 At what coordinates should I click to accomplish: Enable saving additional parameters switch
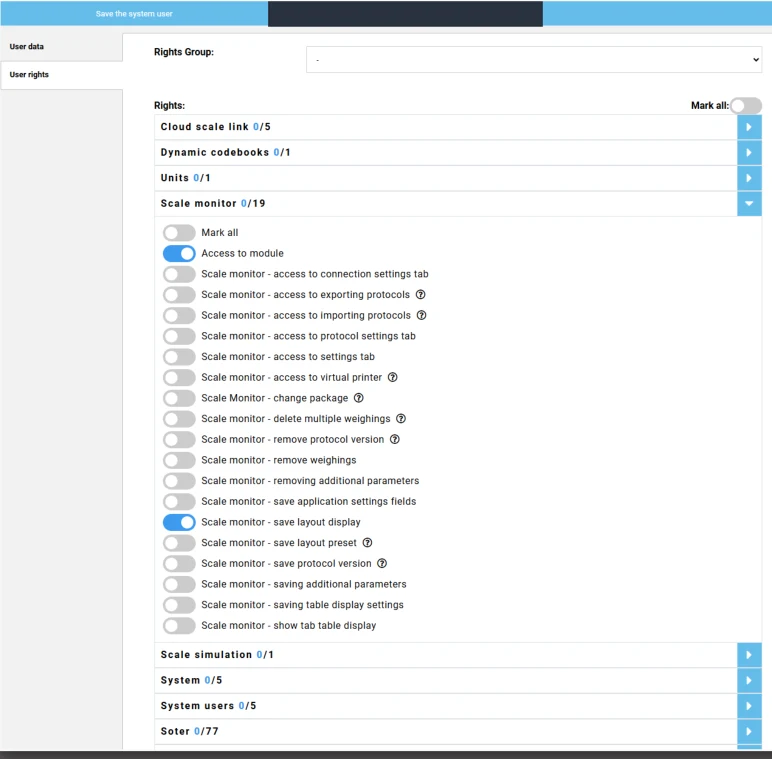(179, 584)
